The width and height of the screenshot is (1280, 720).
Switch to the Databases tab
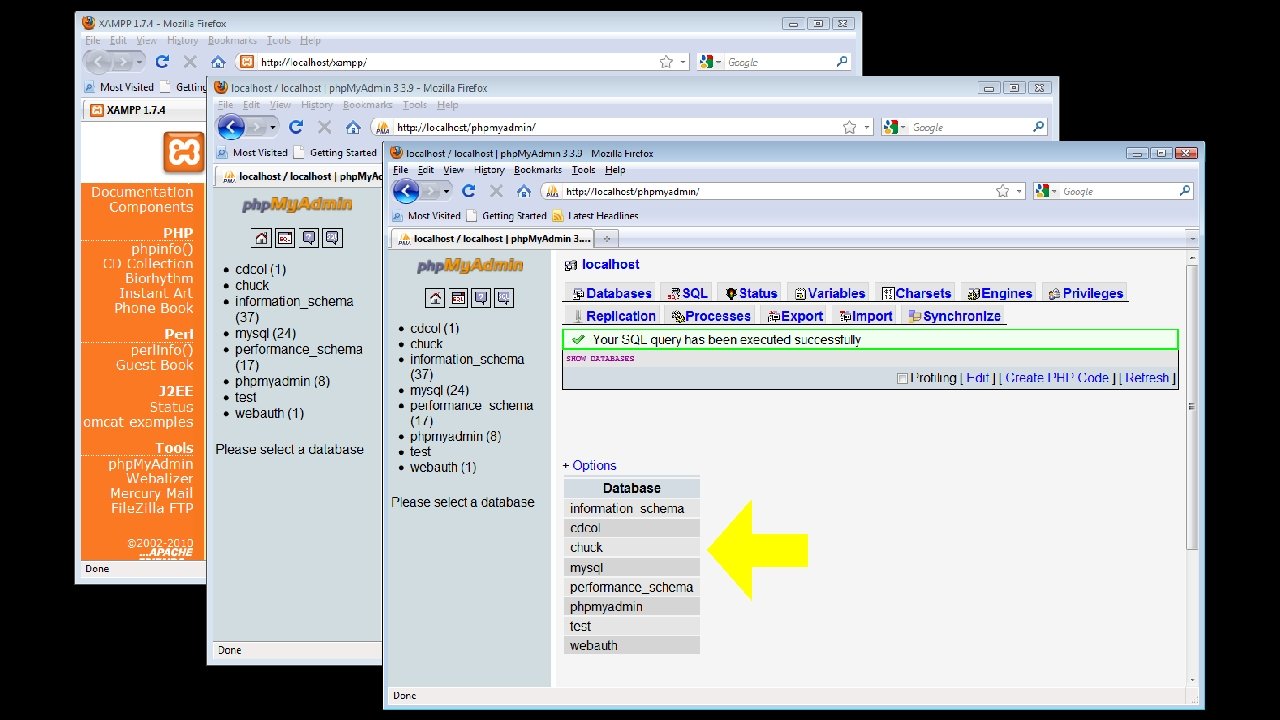pyautogui.click(x=610, y=293)
